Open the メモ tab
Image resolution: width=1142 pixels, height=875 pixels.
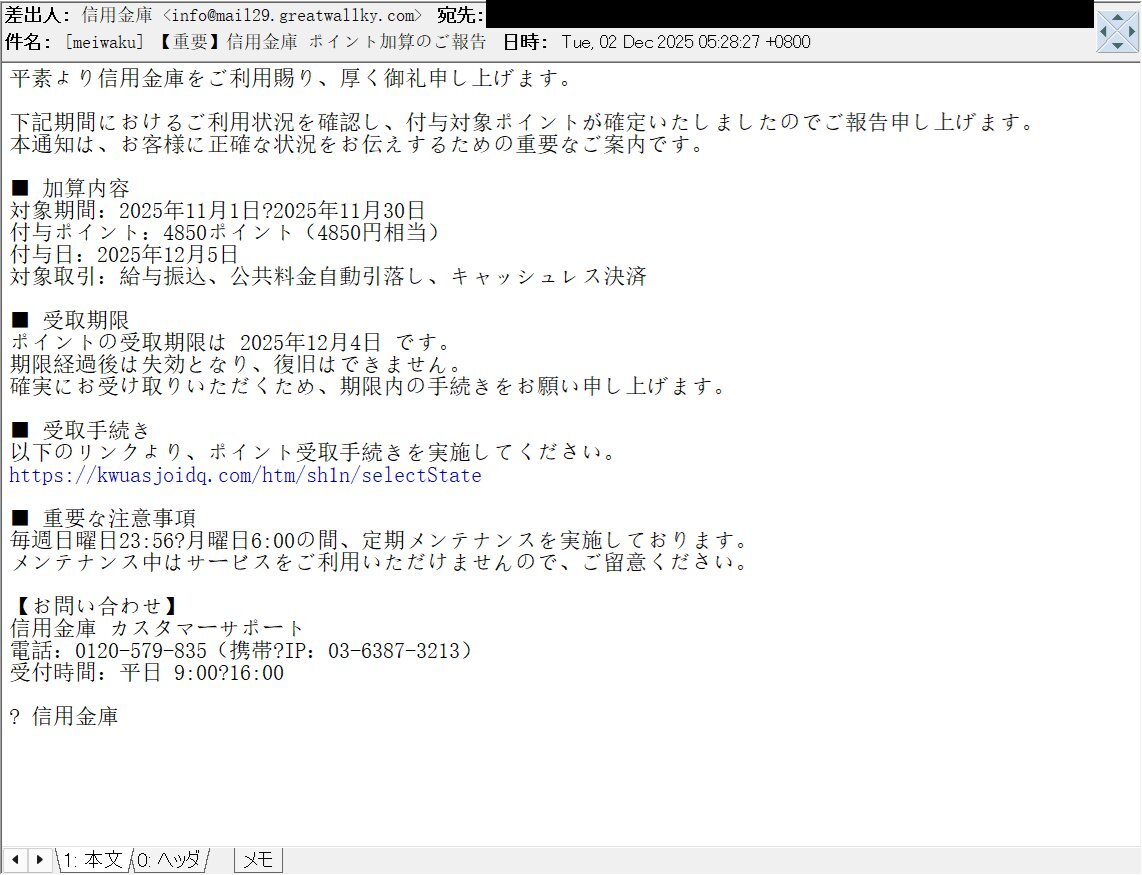258,860
